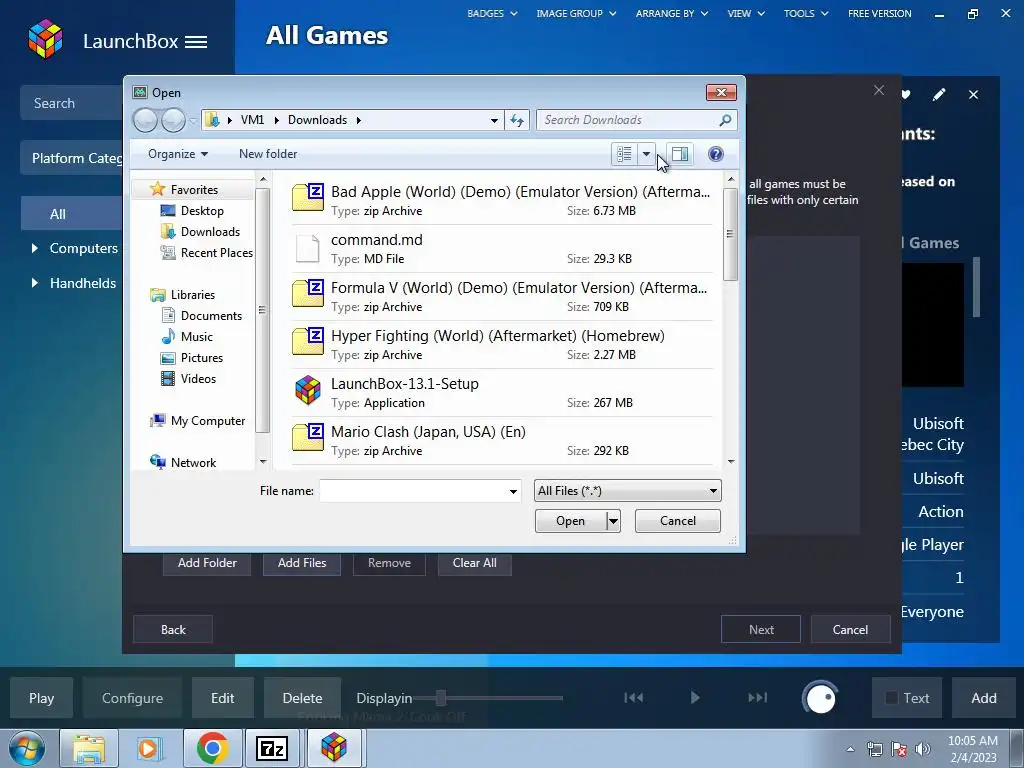
Task: Open 7-Zip from the taskbar
Action: (272, 748)
